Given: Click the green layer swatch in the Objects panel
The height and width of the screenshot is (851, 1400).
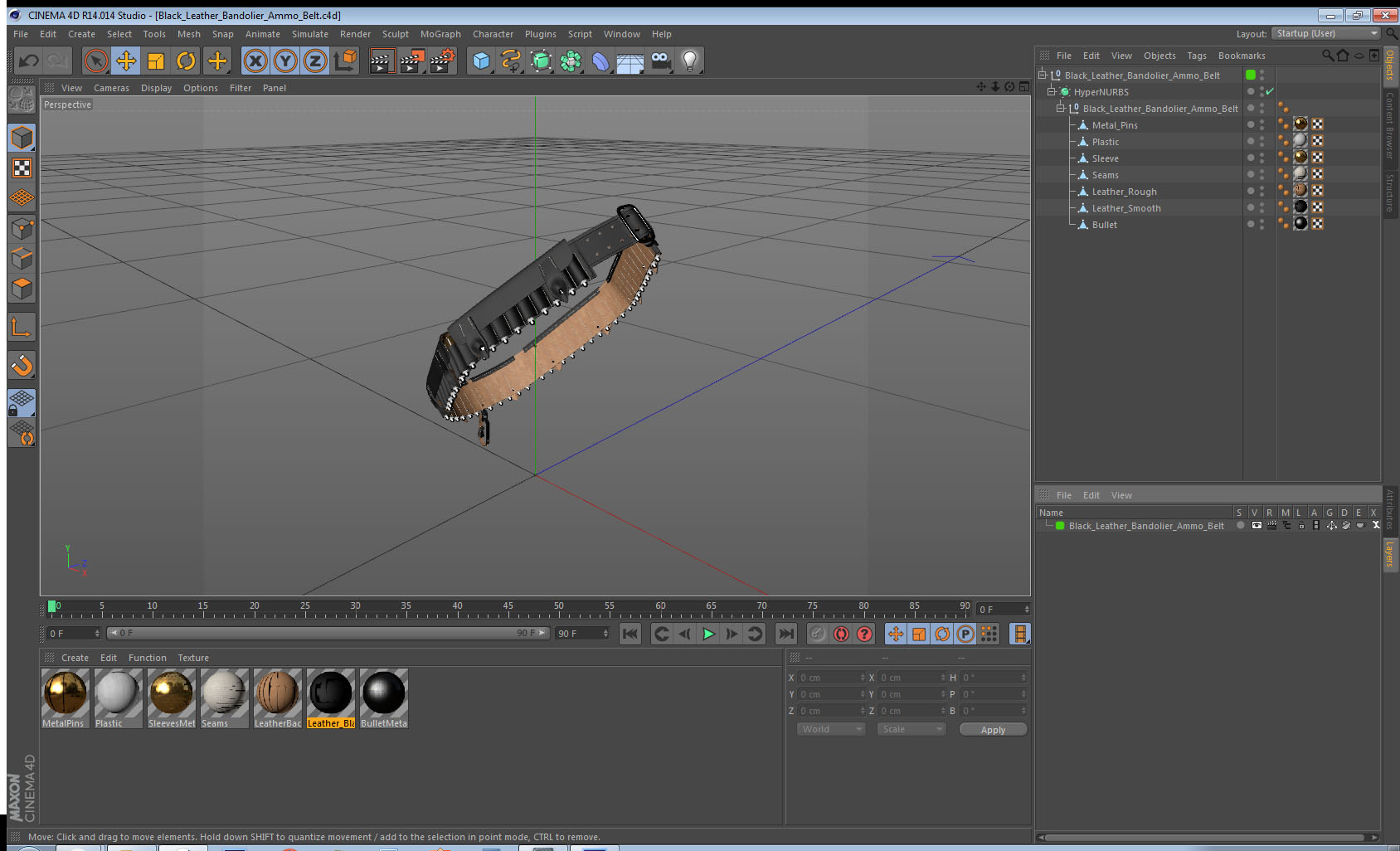Looking at the screenshot, I should click(1251, 75).
